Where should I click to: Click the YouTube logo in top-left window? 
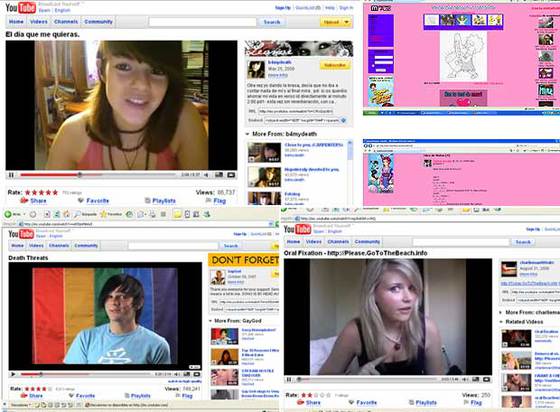click(x=20, y=8)
